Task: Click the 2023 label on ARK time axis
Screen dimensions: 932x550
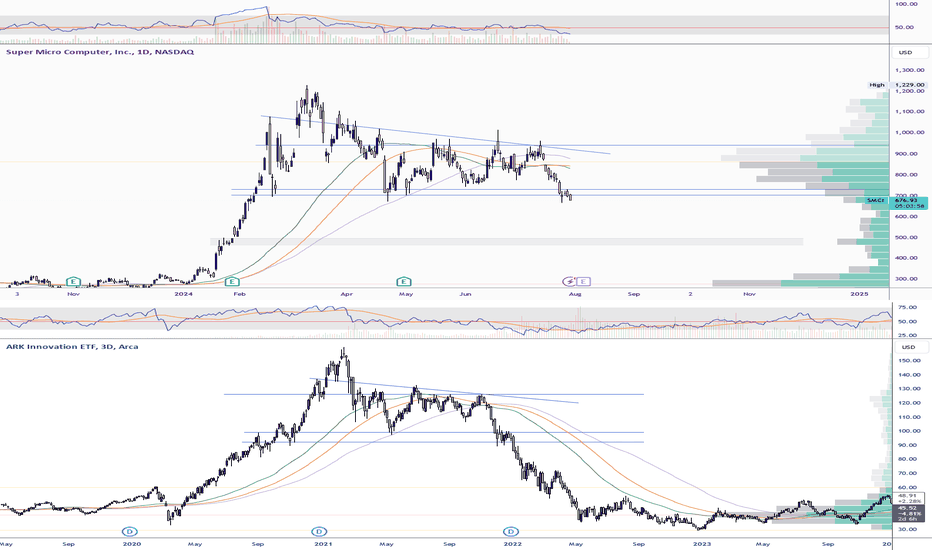Action: (702, 544)
